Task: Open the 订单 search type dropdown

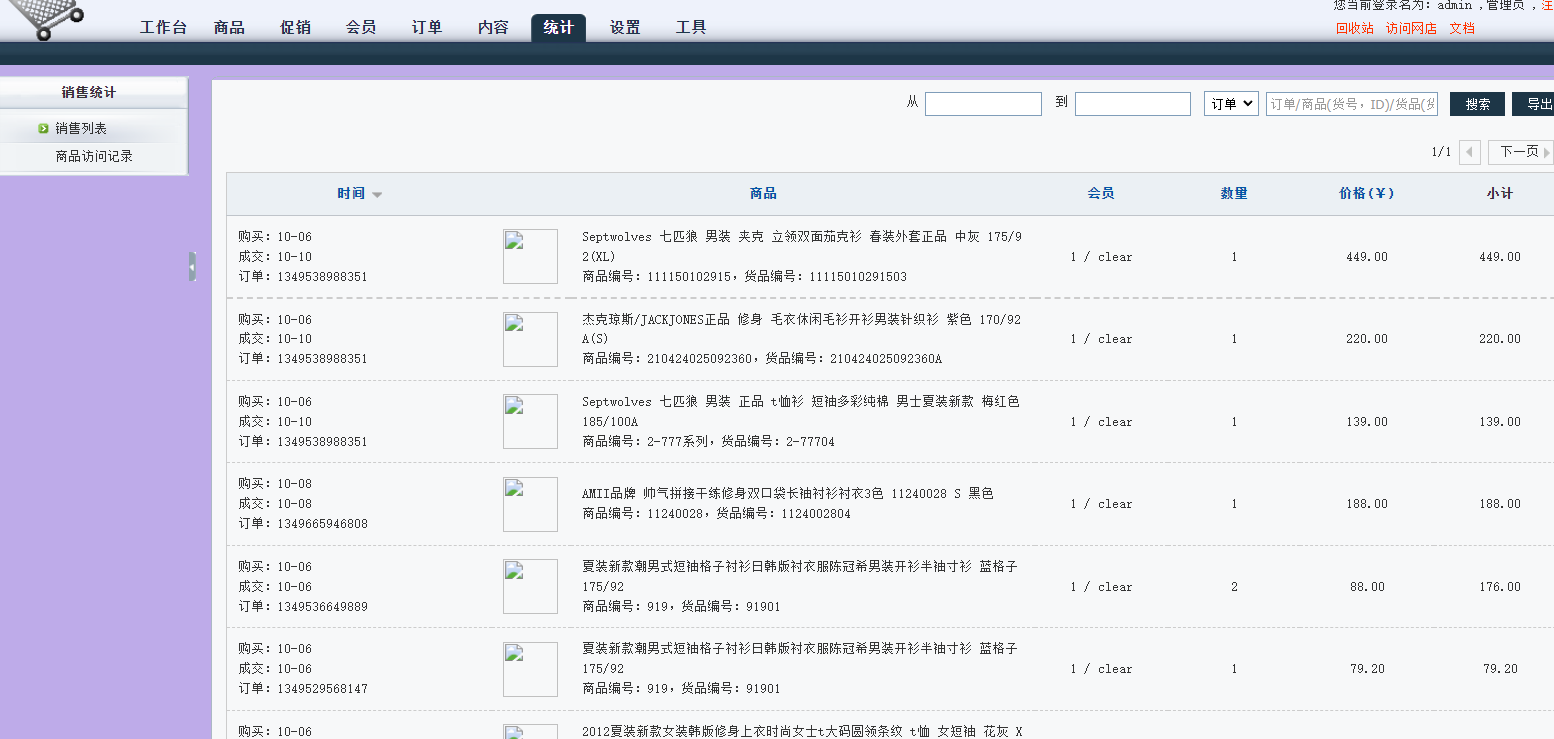Action: 1231,104
